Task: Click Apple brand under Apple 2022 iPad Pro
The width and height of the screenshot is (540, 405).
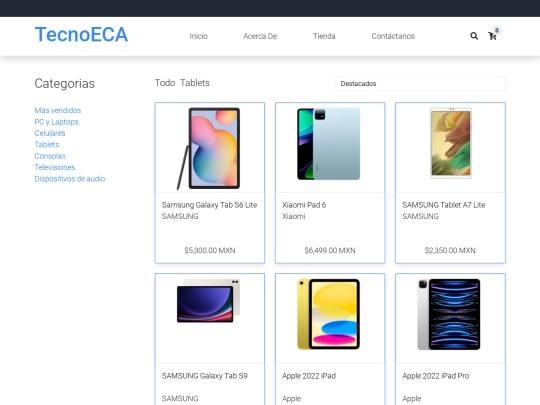Action: click(x=412, y=399)
